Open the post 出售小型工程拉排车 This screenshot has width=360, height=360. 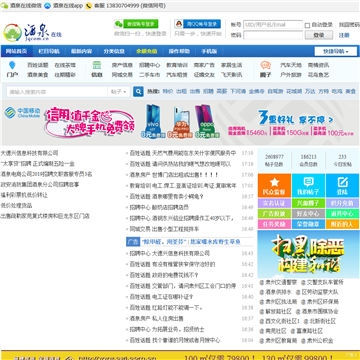[175, 229]
